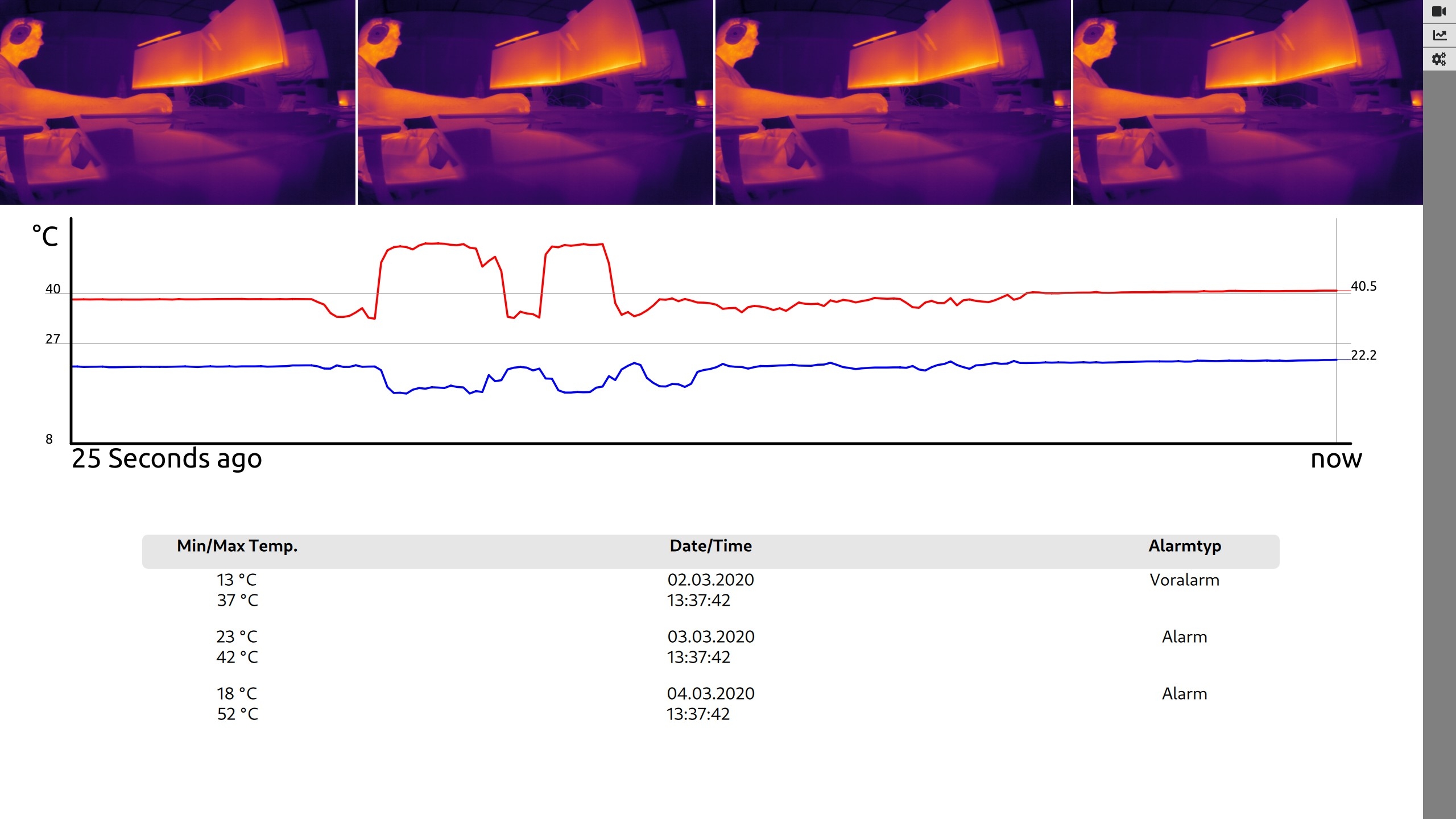Viewport: 1456px width, 819px height.
Task: Click the '25 Seconds ago' axis label
Action: 167,459
